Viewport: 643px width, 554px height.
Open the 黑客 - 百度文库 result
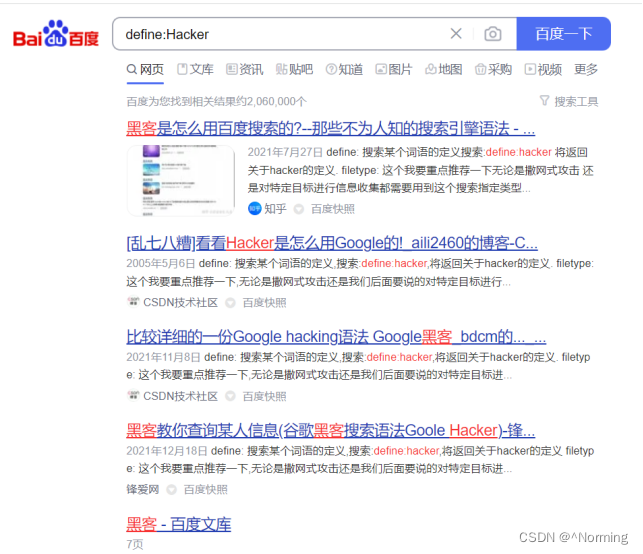click(x=179, y=524)
